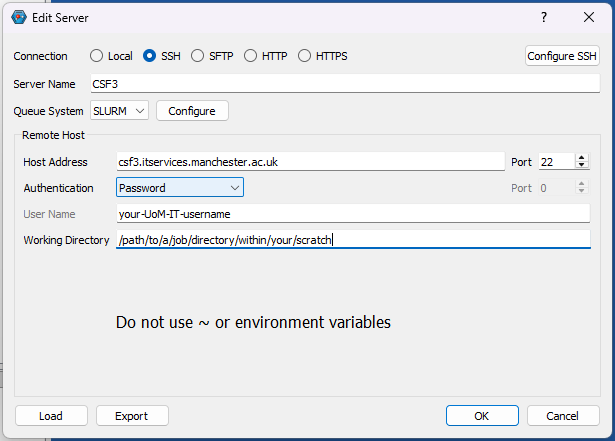Close the Edit Server dialog
Image resolution: width=615 pixels, height=441 pixels.
pos(589,17)
